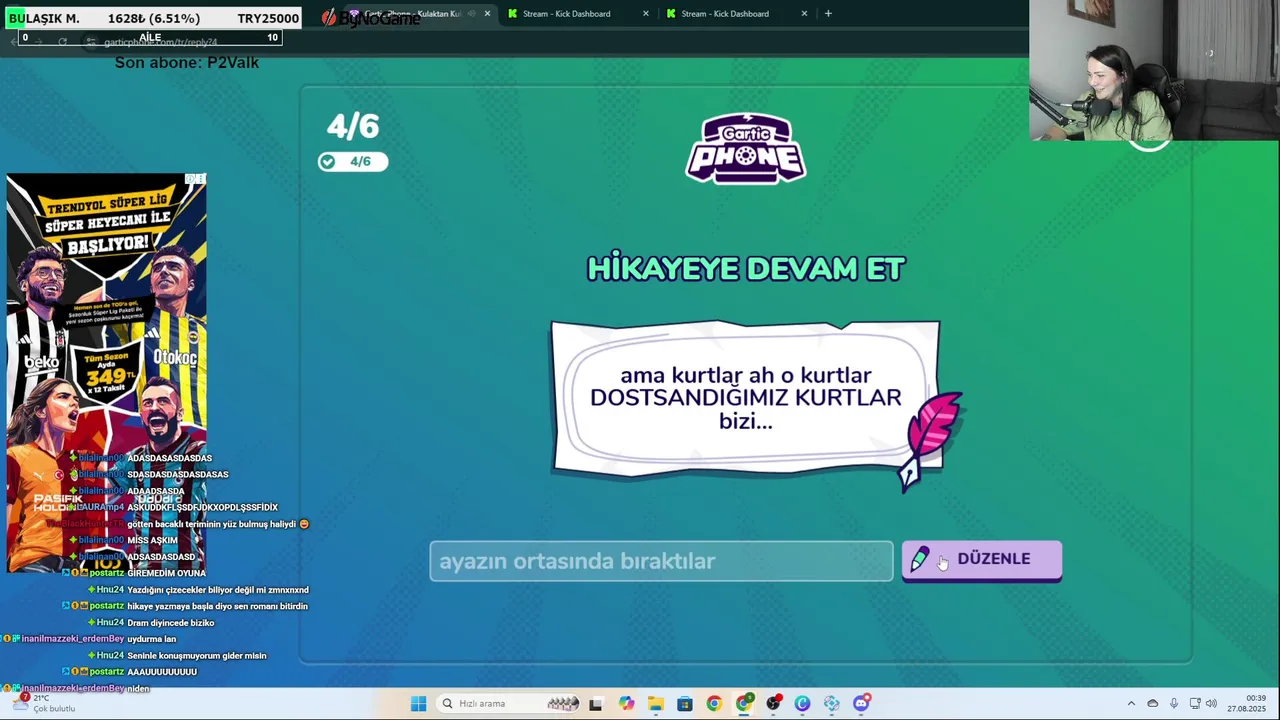Open Discord from the taskbar

click(861, 704)
